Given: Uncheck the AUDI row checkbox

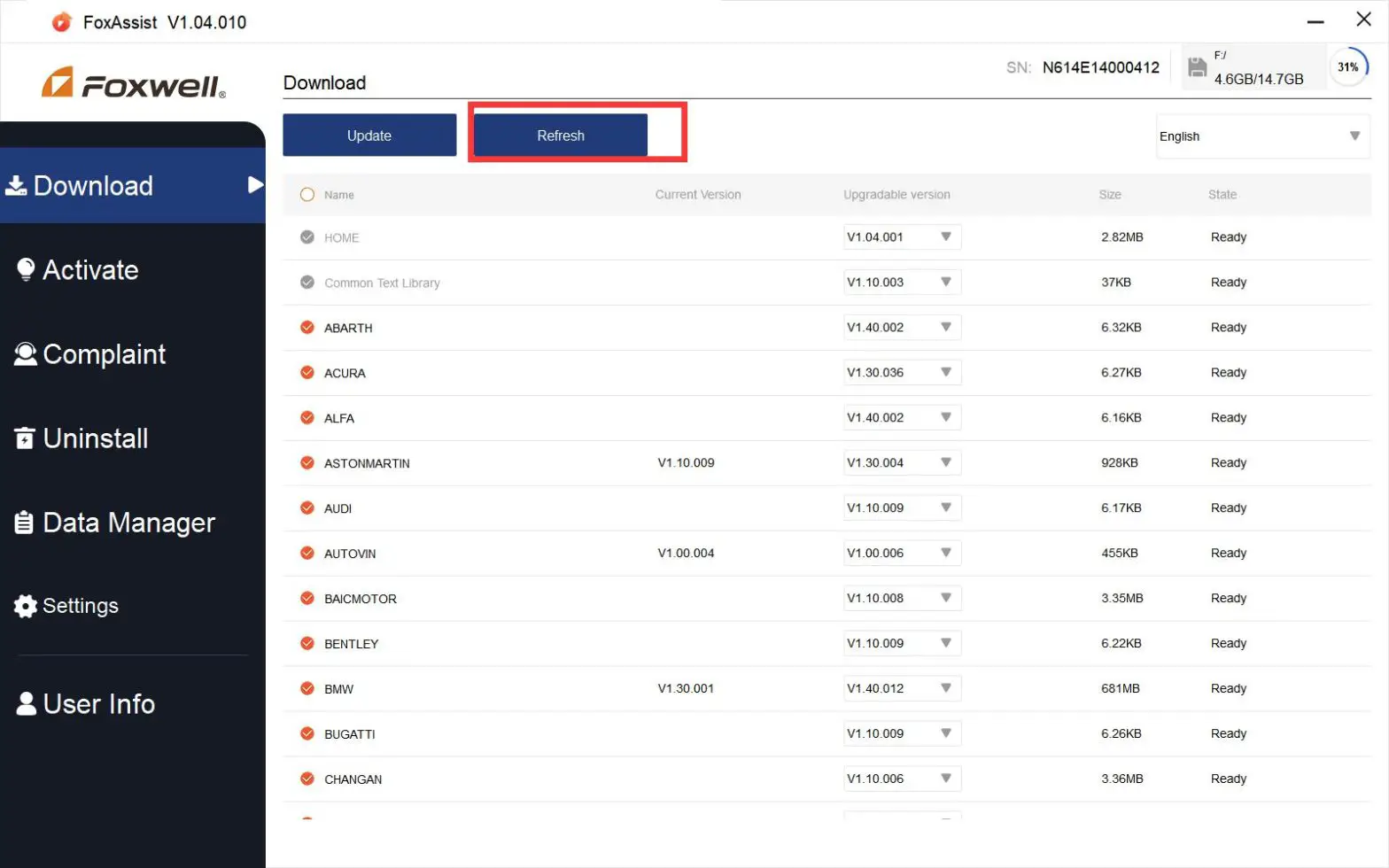Looking at the screenshot, I should (307, 508).
